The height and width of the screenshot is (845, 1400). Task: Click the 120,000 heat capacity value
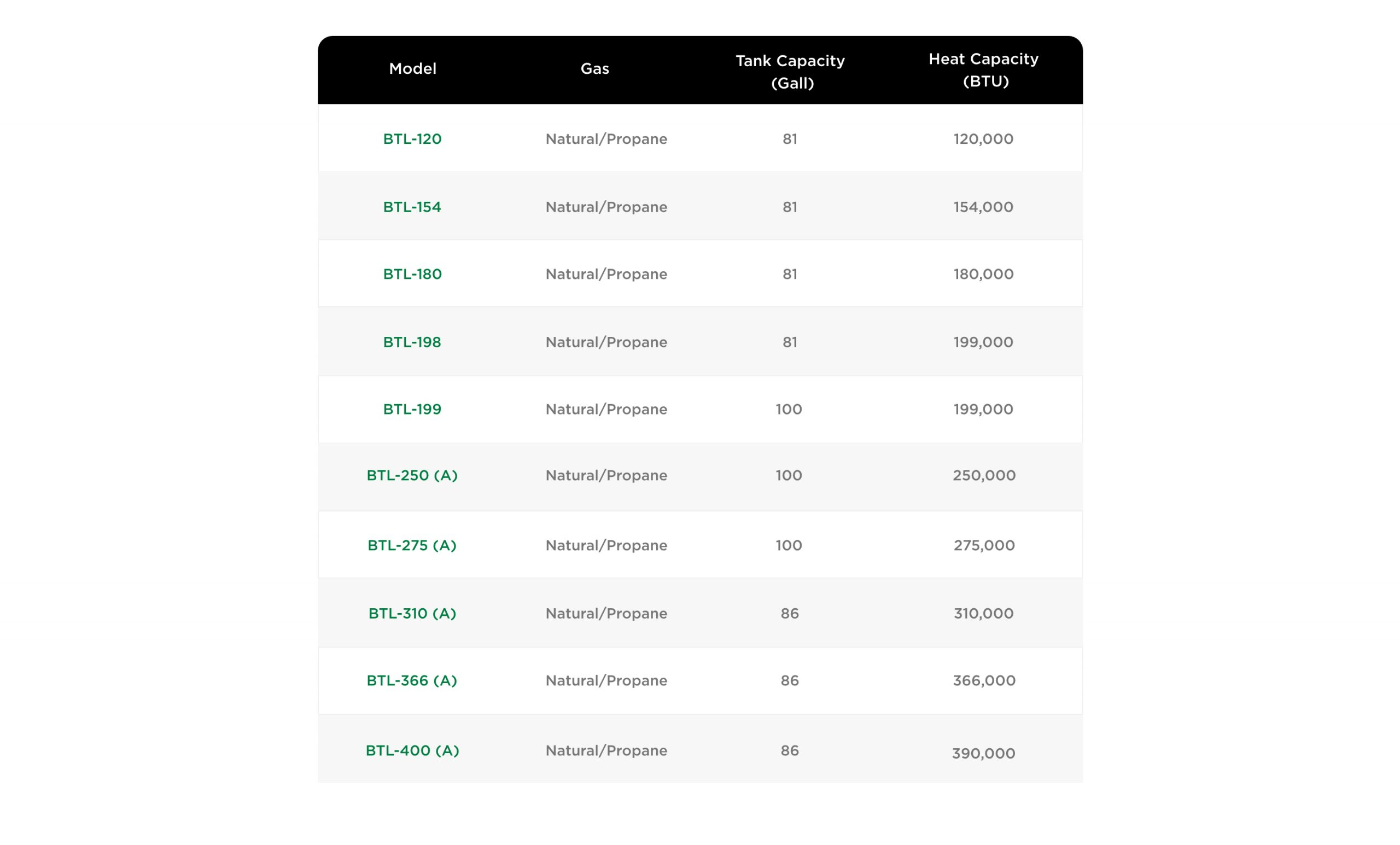983,139
